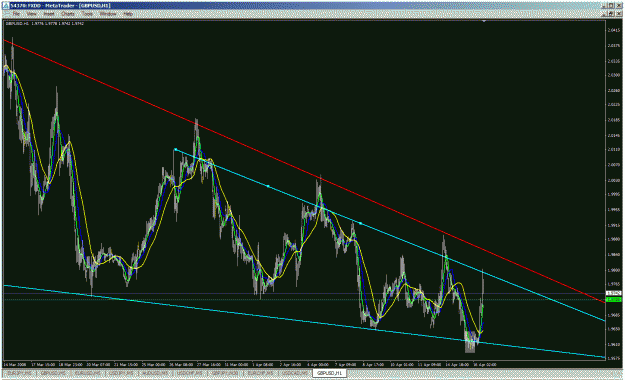The image size is (625, 380).
Task: Open the View menu
Action: [x=31, y=14]
